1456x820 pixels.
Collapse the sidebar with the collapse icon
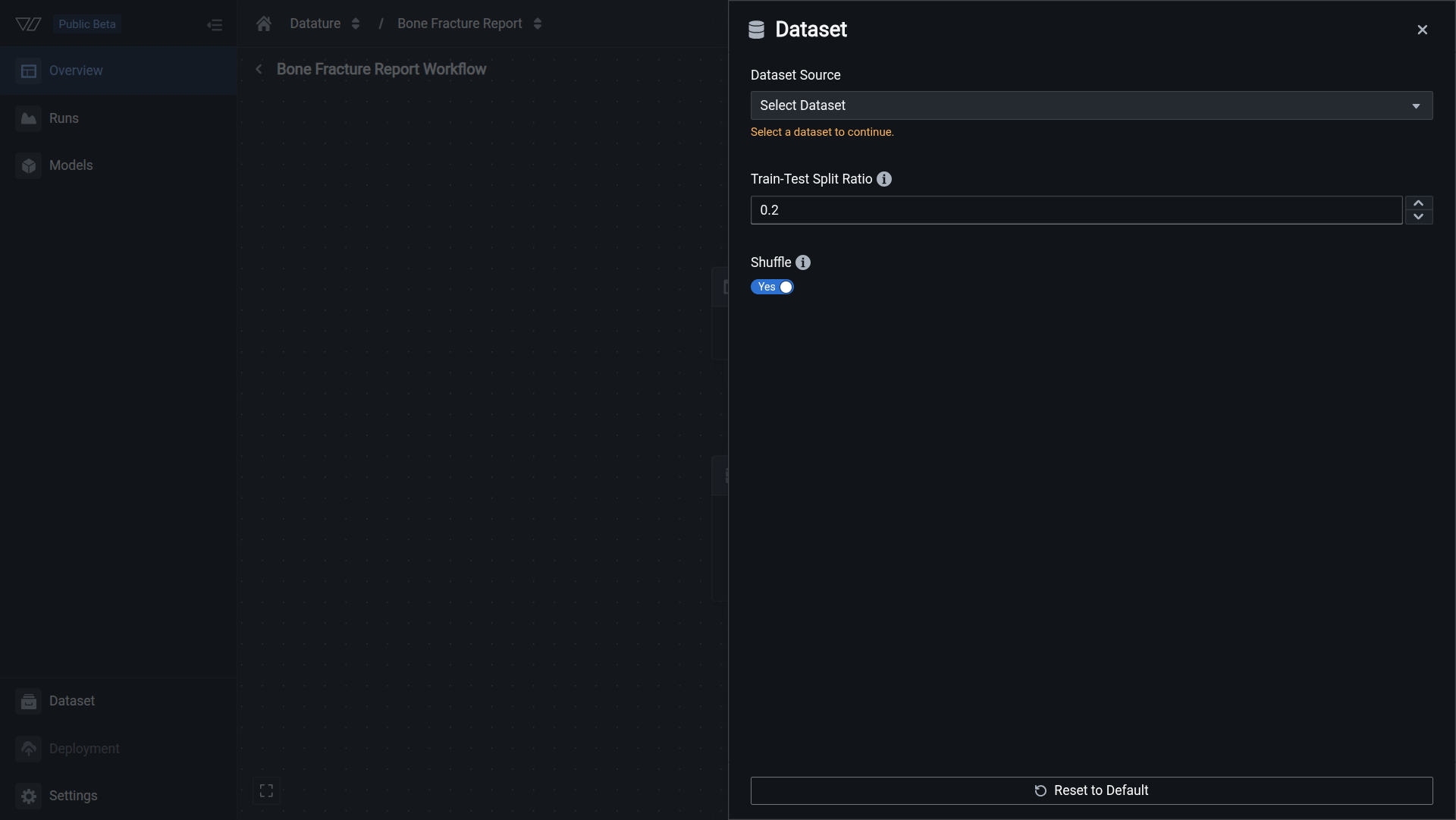pos(215,24)
